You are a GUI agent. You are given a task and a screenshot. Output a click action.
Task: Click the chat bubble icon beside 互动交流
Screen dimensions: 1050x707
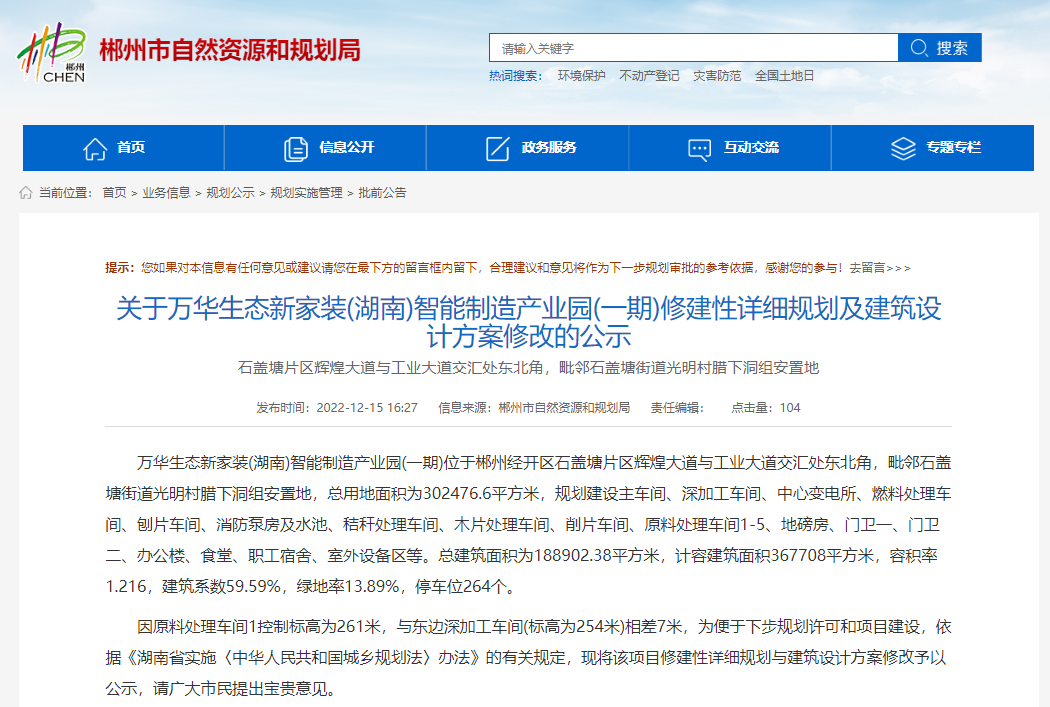pyautogui.click(x=700, y=149)
